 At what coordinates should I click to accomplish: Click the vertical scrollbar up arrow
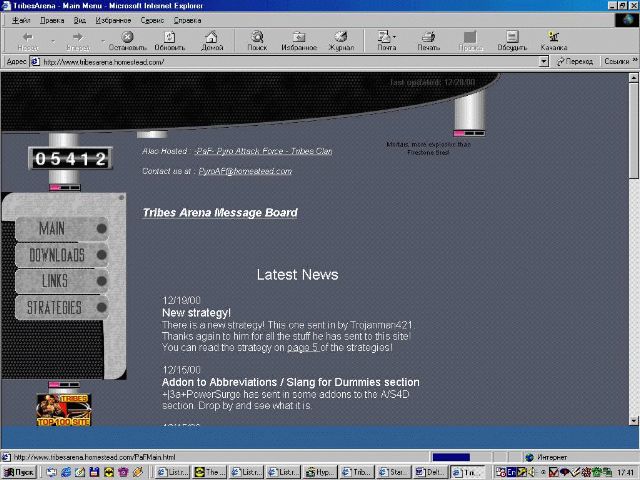click(633, 77)
